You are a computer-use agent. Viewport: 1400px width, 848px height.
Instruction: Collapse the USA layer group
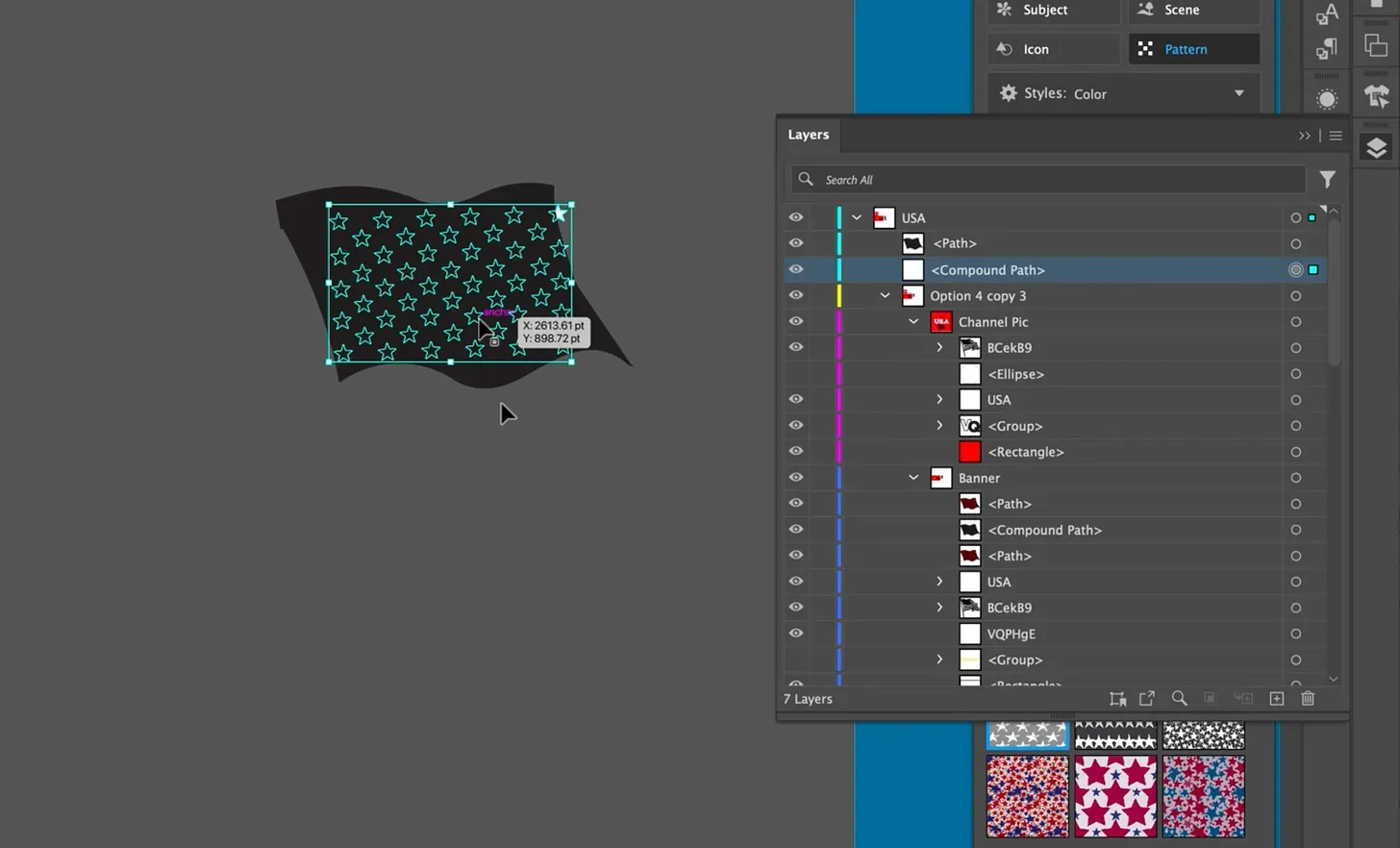tap(856, 217)
